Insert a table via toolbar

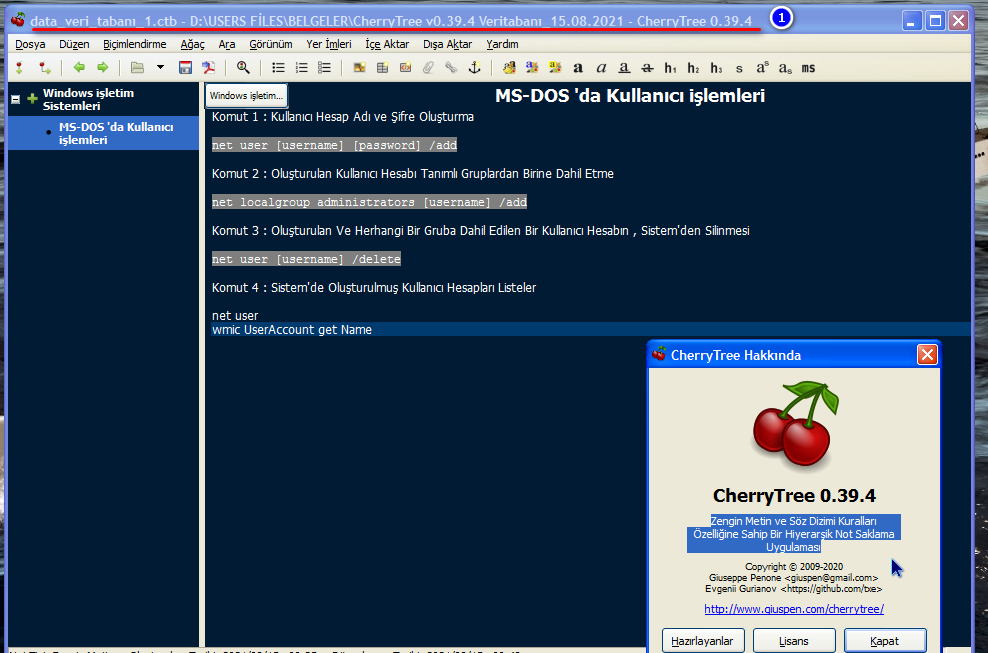(382, 67)
